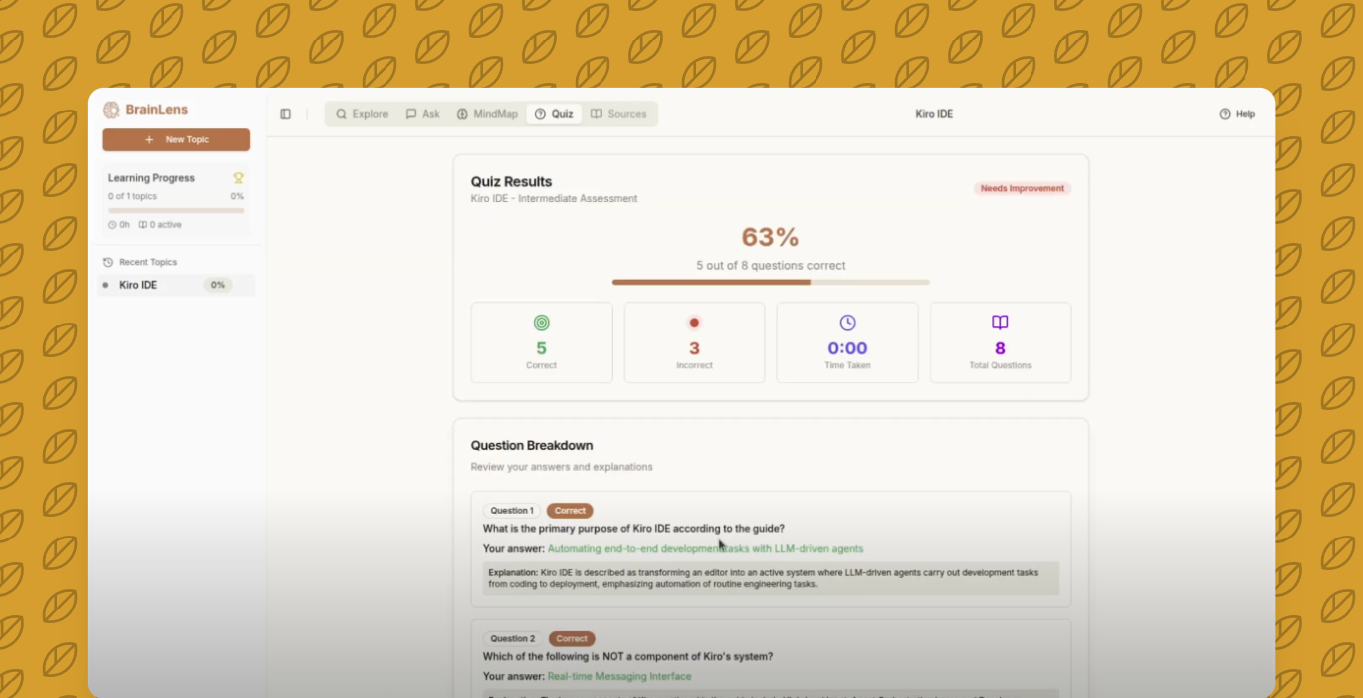The height and width of the screenshot is (698, 1363).
Task: Click the Question 1 label
Action: pos(512,511)
